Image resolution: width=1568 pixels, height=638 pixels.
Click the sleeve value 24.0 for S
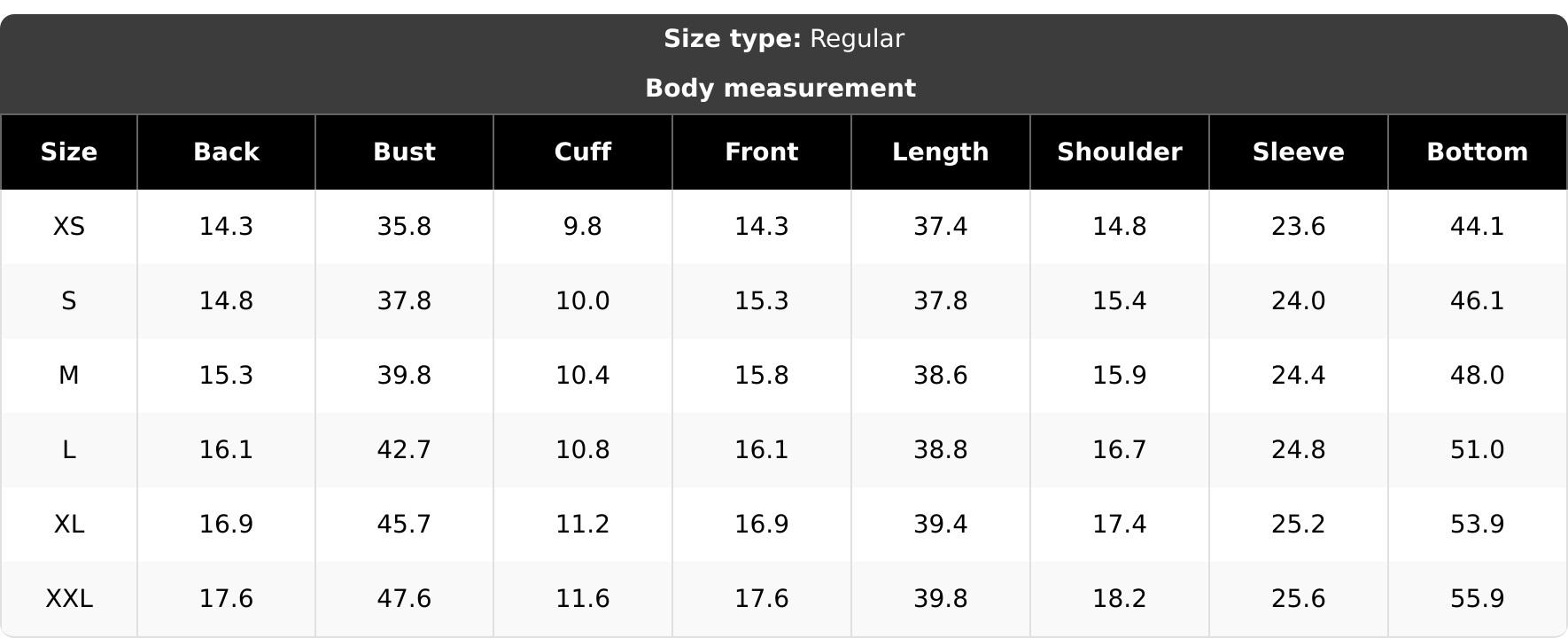click(x=1298, y=301)
